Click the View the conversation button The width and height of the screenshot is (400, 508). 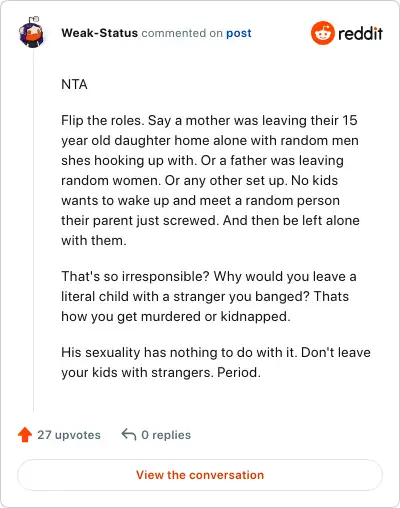pyautogui.click(x=200, y=475)
